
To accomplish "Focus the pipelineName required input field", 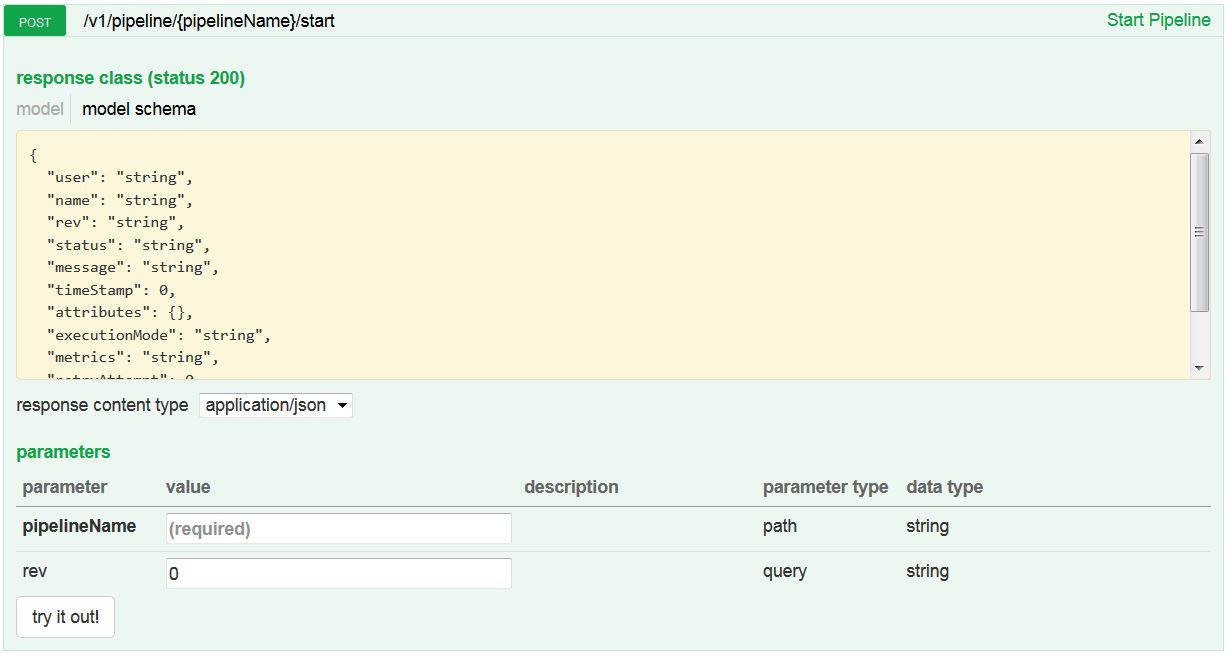I will click(x=338, y=528).
